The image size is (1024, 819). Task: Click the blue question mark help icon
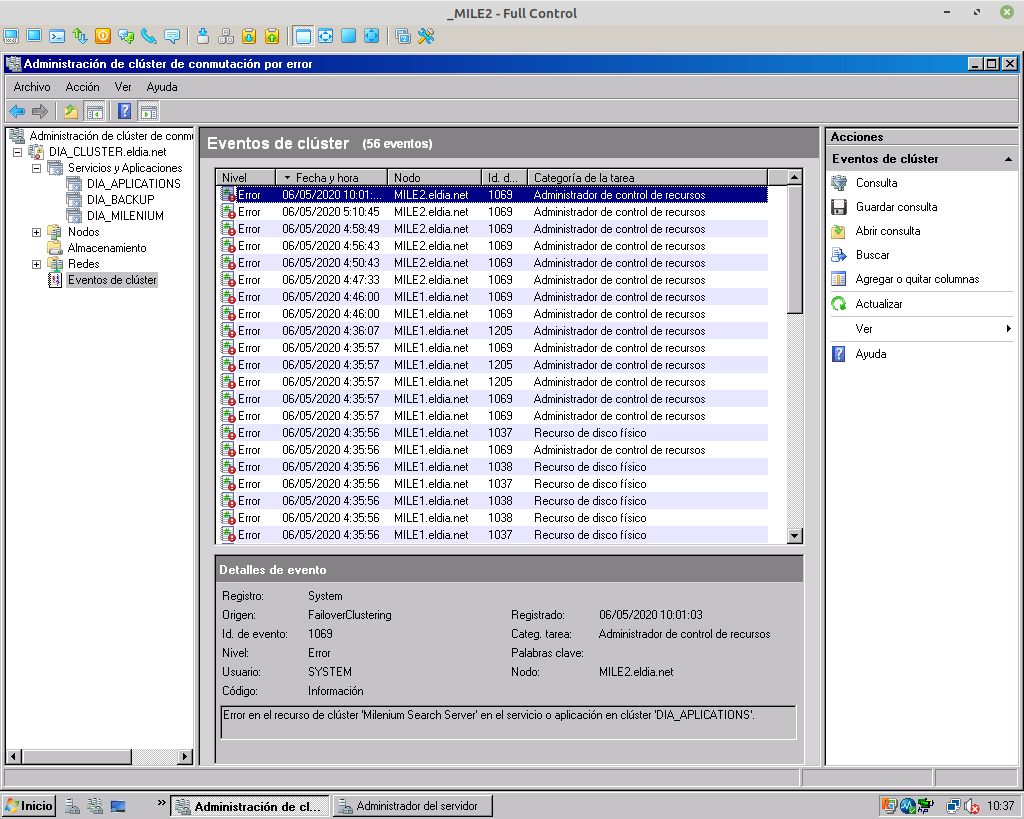coord(125,111)
